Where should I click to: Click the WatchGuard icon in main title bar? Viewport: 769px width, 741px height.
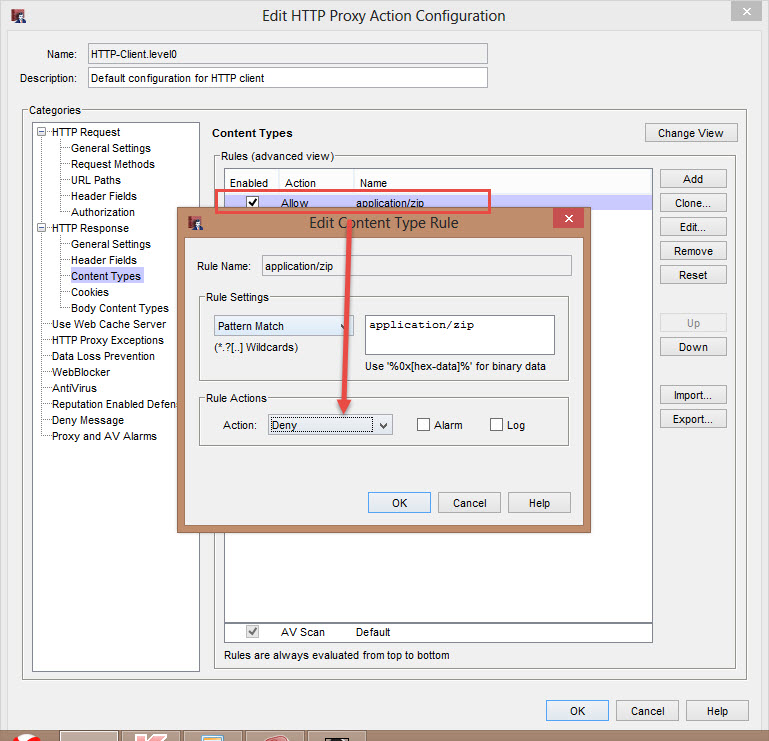pyautogui.click(x=18, y=16)
